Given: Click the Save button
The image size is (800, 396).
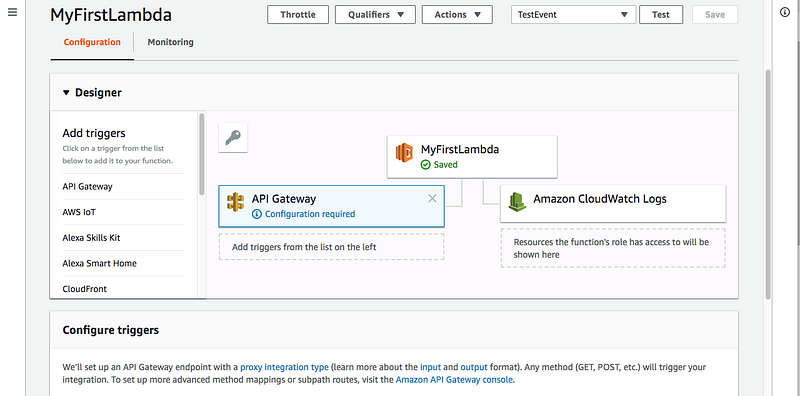Looking at the screenshot, I should coord(715,15).
